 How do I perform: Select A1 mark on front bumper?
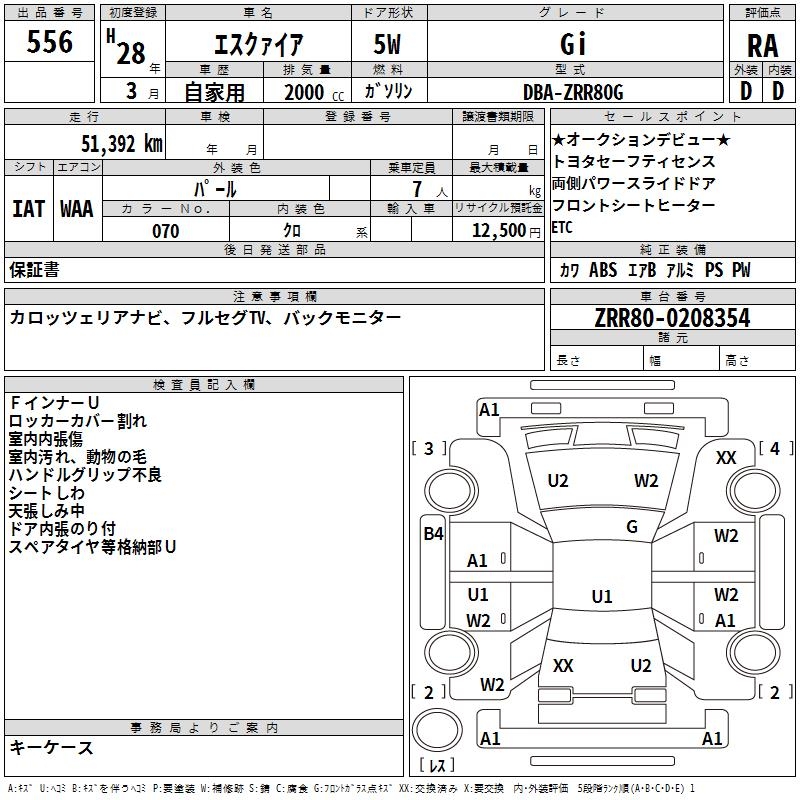[x=489, y=410]
